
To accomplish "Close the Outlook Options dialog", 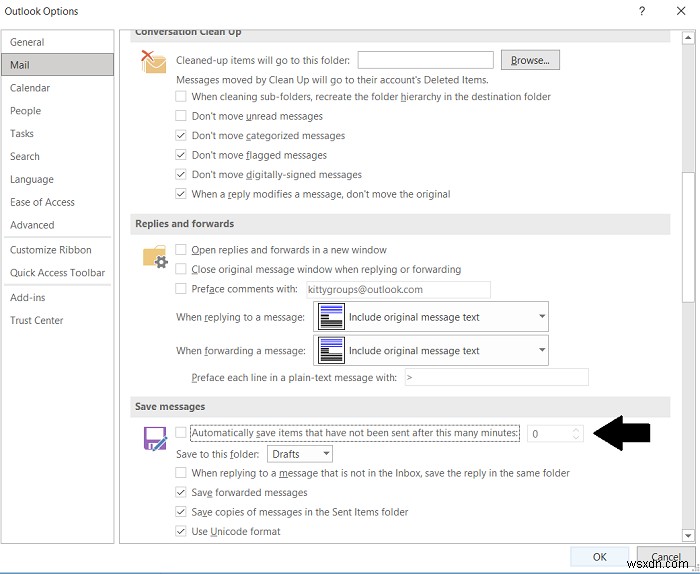I will click(x=681, y=11).
